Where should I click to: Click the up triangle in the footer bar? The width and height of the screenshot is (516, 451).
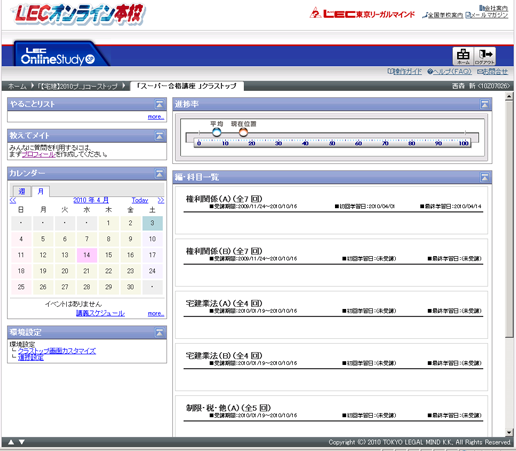tap(11, 442)
